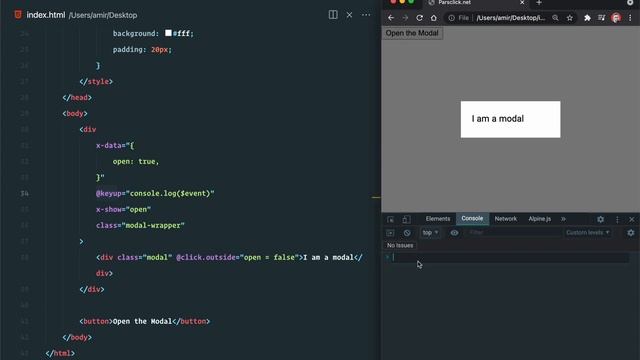Open the Chrome profile avatar
This screenshot has height=360, width=640.
pos(616,18)
